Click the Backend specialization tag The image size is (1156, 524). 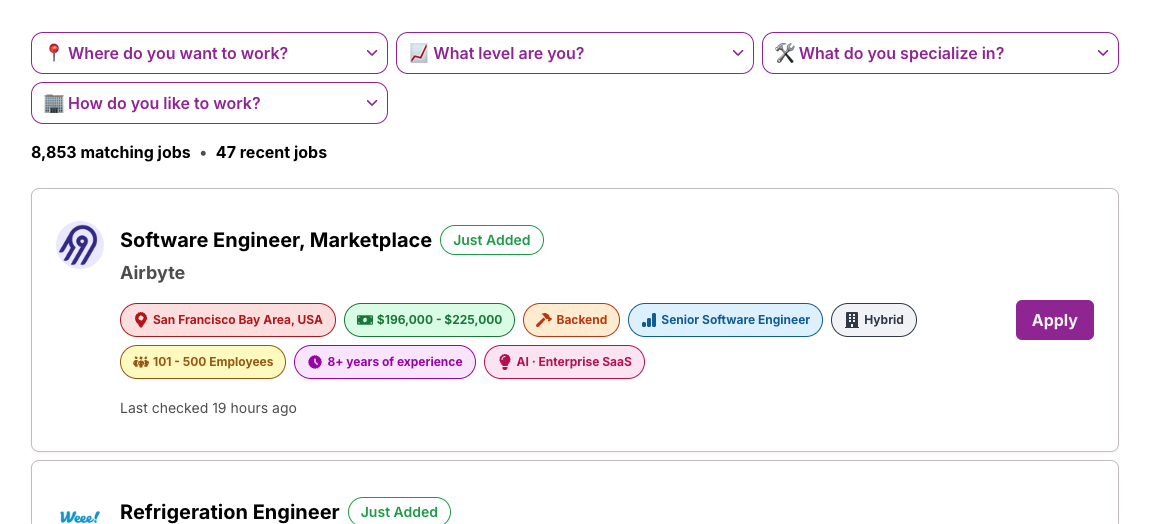pyautogui.click(x=571, y=320)
